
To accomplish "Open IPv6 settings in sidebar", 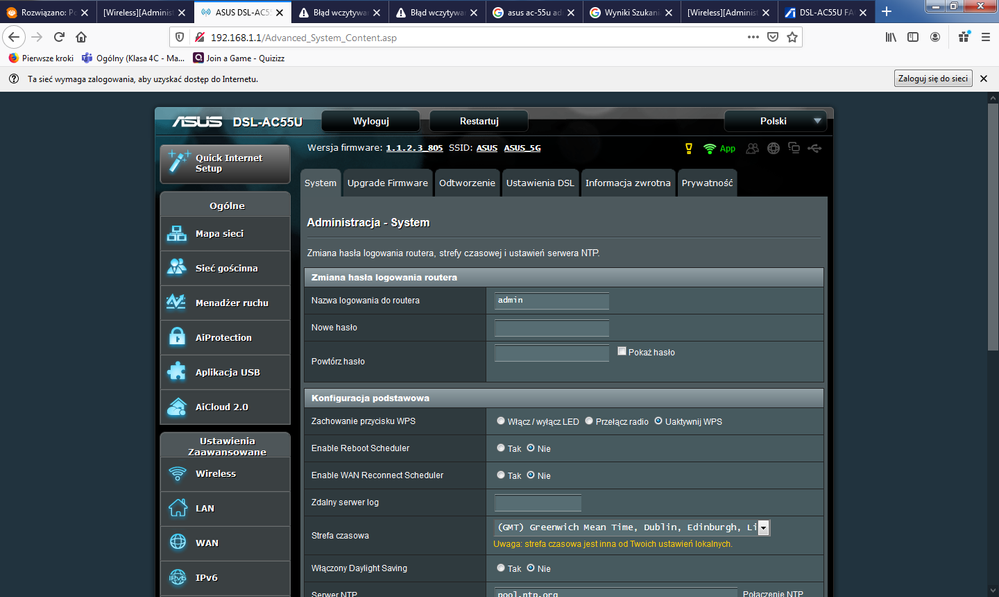I will click(225, 577).
